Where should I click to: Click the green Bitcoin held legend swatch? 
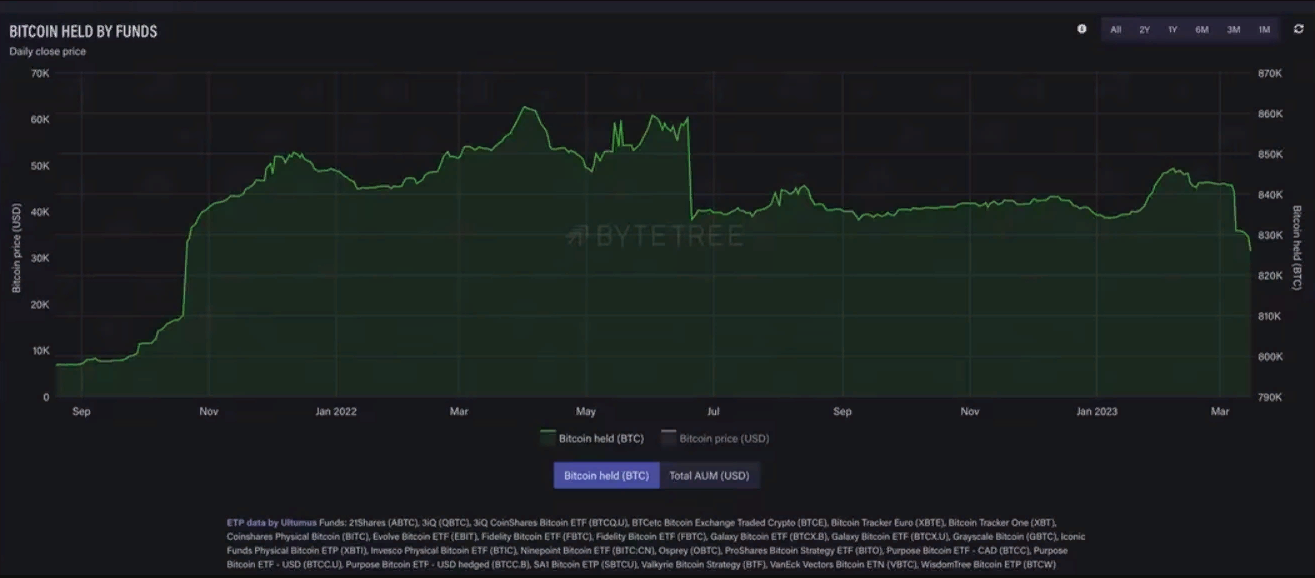(x=547, y=438)
